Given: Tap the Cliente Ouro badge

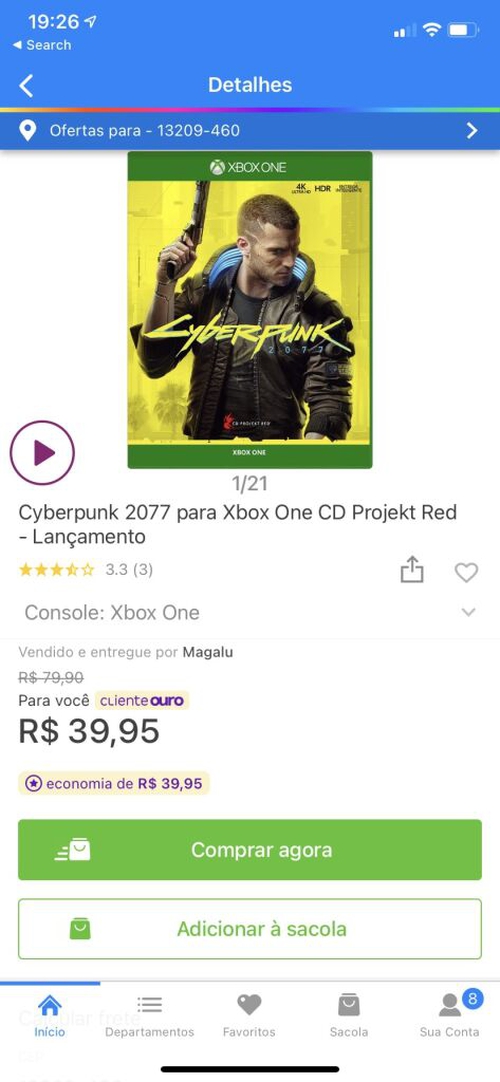Looking at the screenshot, I should (x=141, y=700).
